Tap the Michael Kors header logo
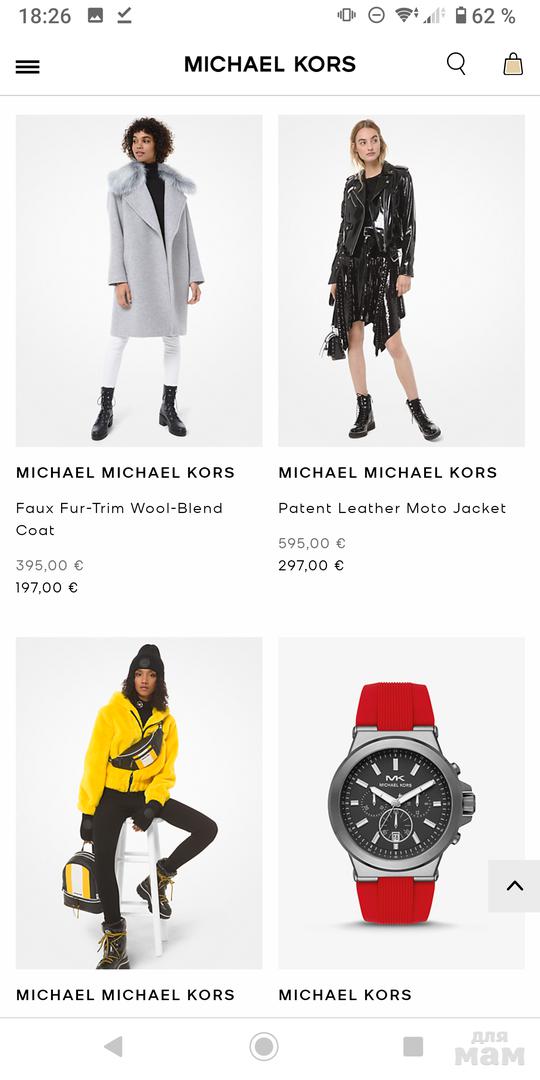The width and height of the screenshot is (540, 1080). (270, 65)
